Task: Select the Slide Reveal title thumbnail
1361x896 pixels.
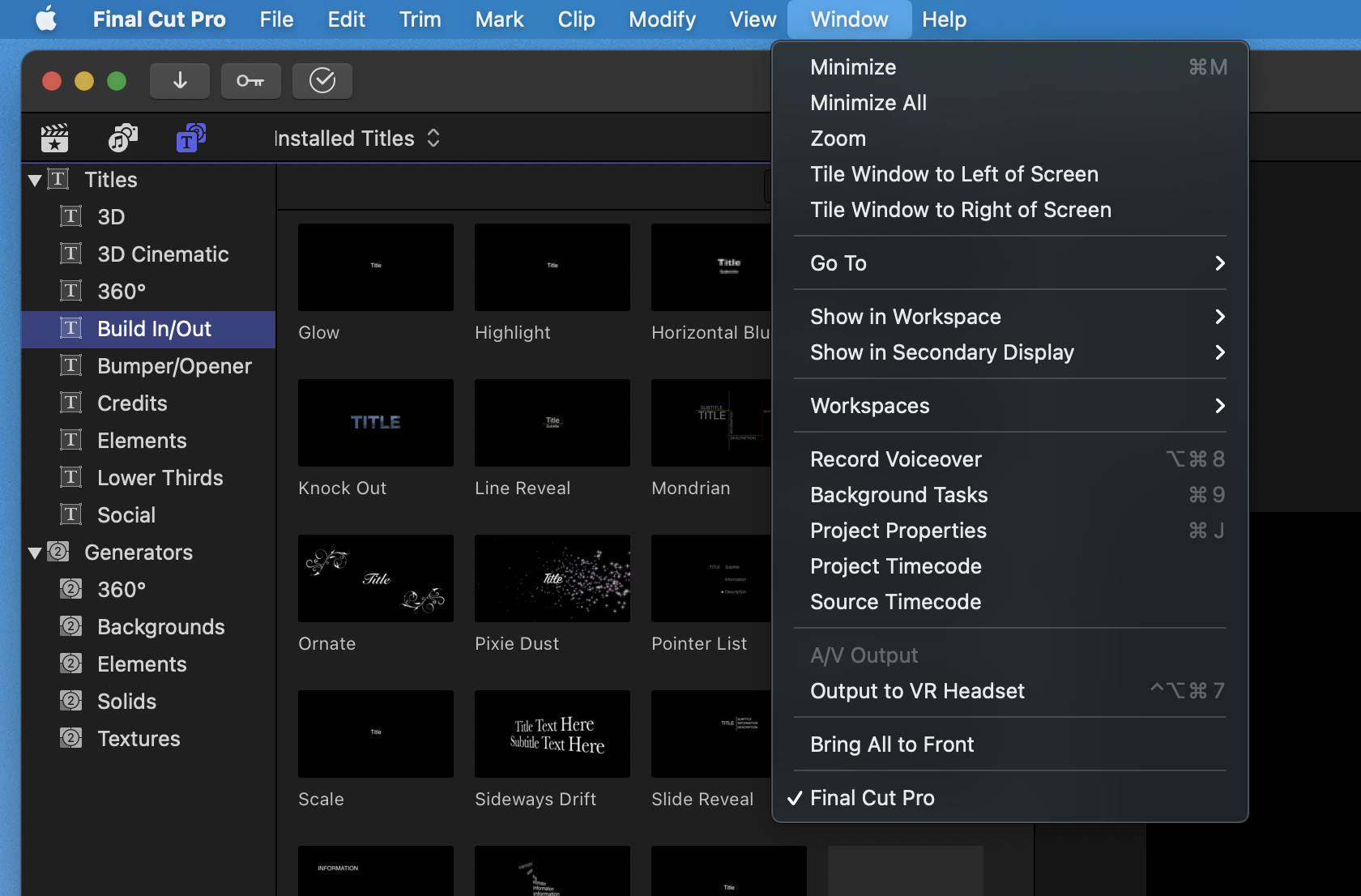Action: pyautogui.click(x=711, y=734)
